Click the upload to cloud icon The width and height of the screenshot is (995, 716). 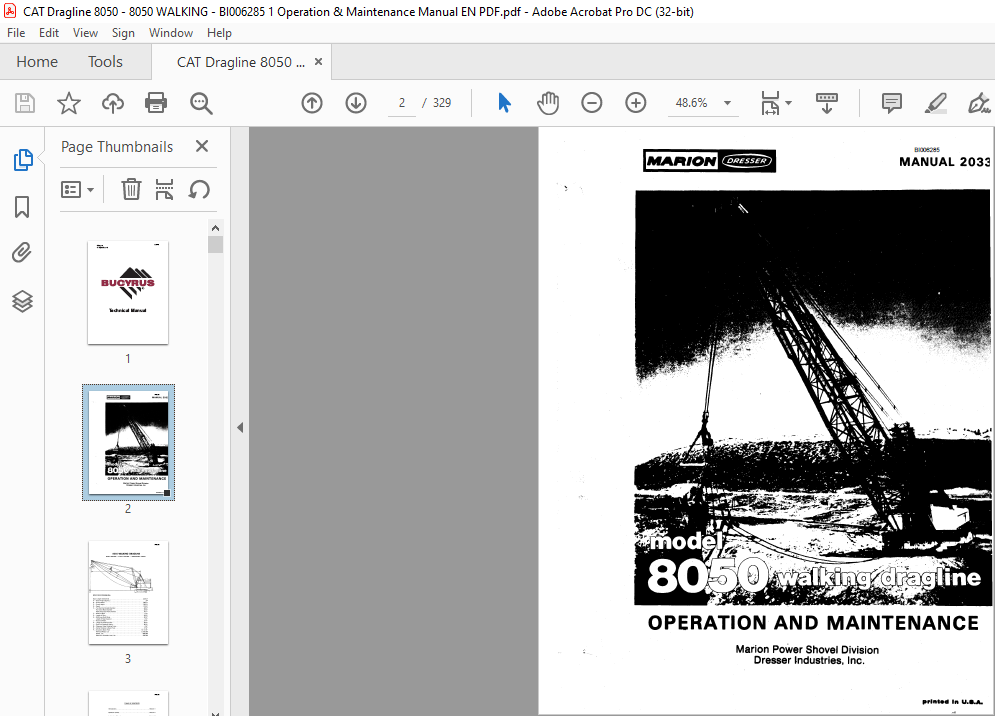click(x=113, y=103)
